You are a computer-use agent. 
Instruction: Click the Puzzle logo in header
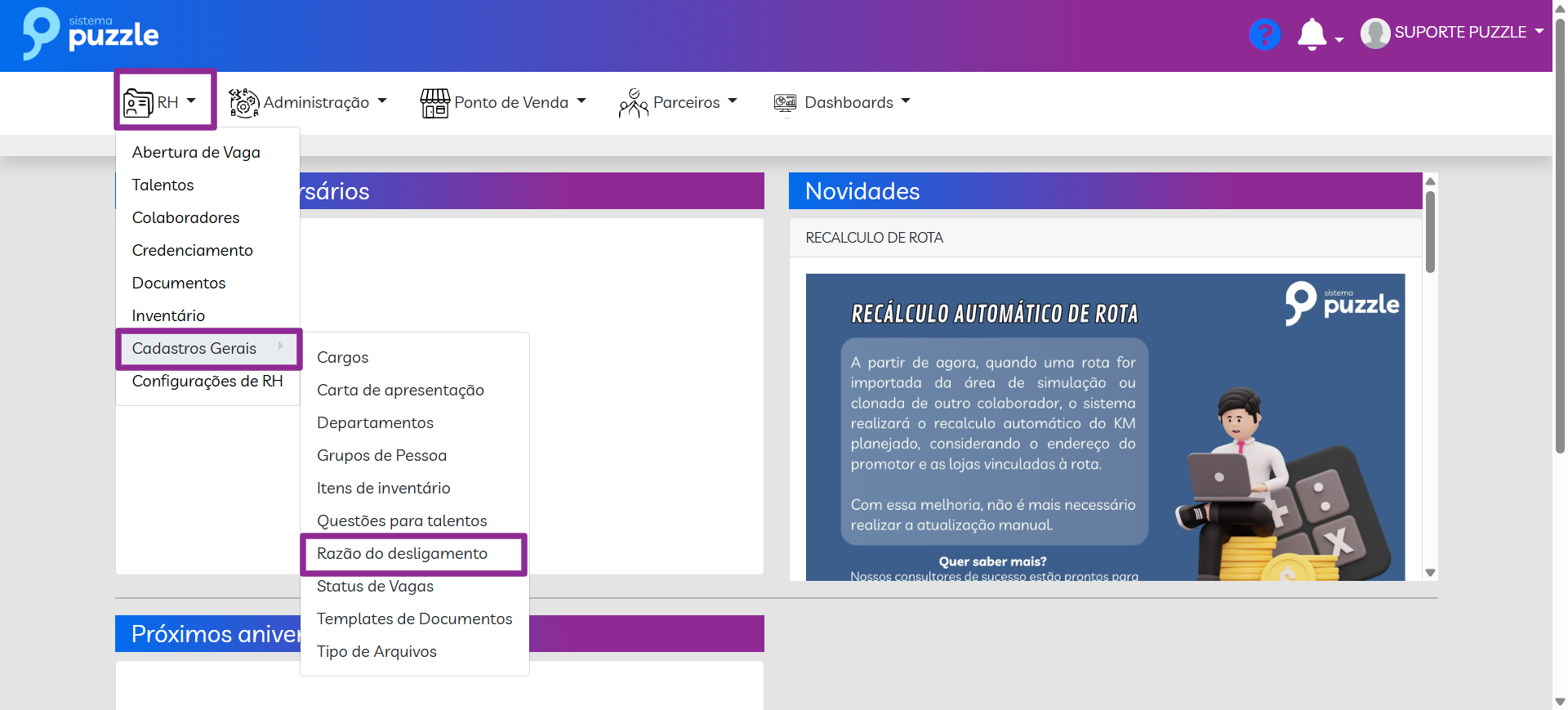(x=90, y=34)
